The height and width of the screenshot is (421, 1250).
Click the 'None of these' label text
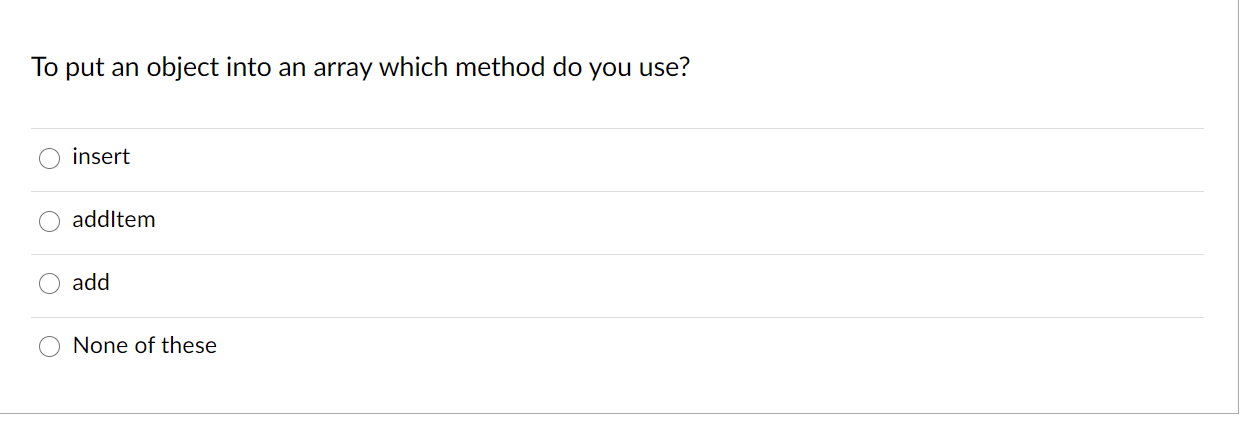pos(145,346)
